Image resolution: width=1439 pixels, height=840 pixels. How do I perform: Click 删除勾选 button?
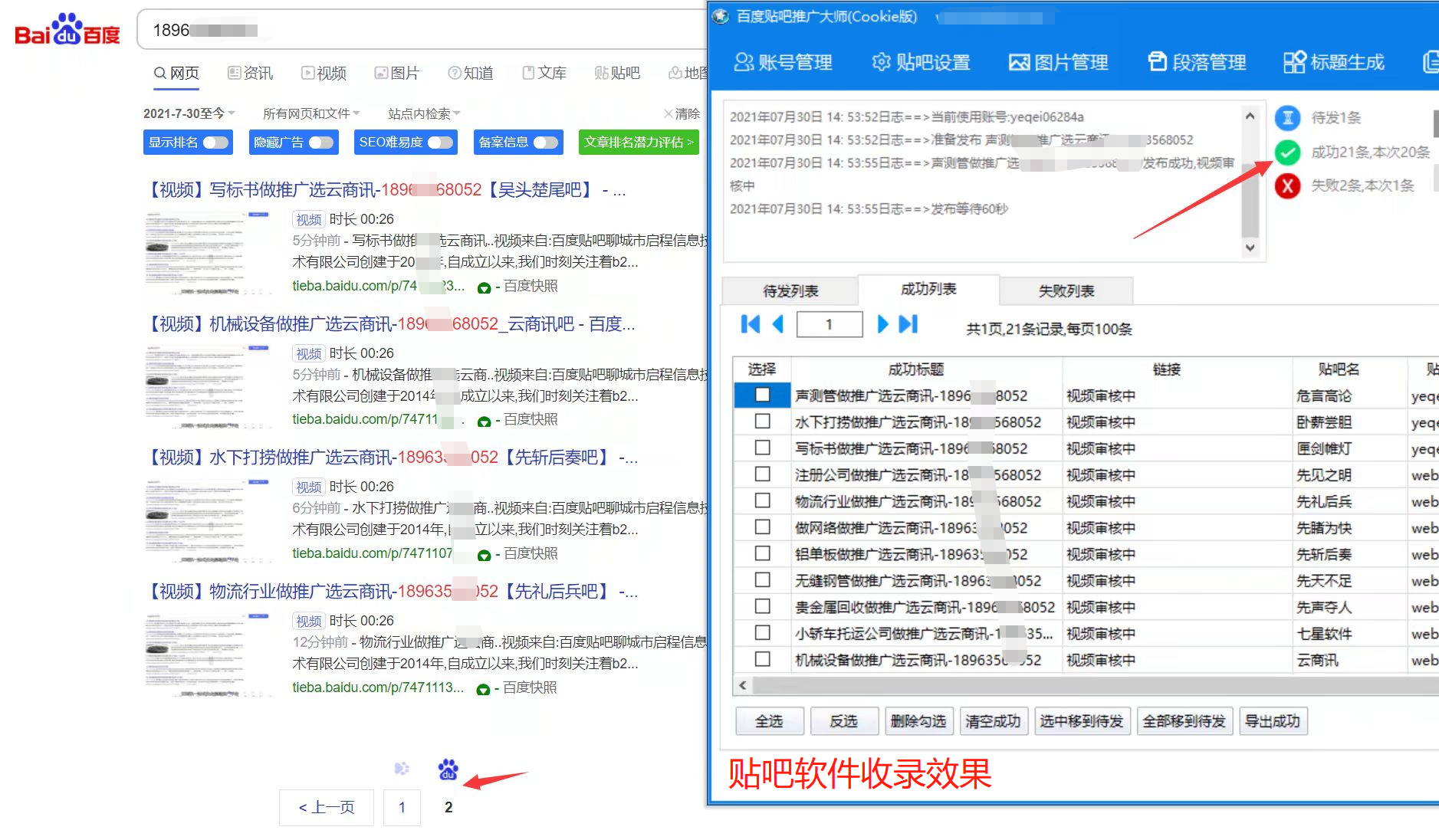(x=918, y=721)
